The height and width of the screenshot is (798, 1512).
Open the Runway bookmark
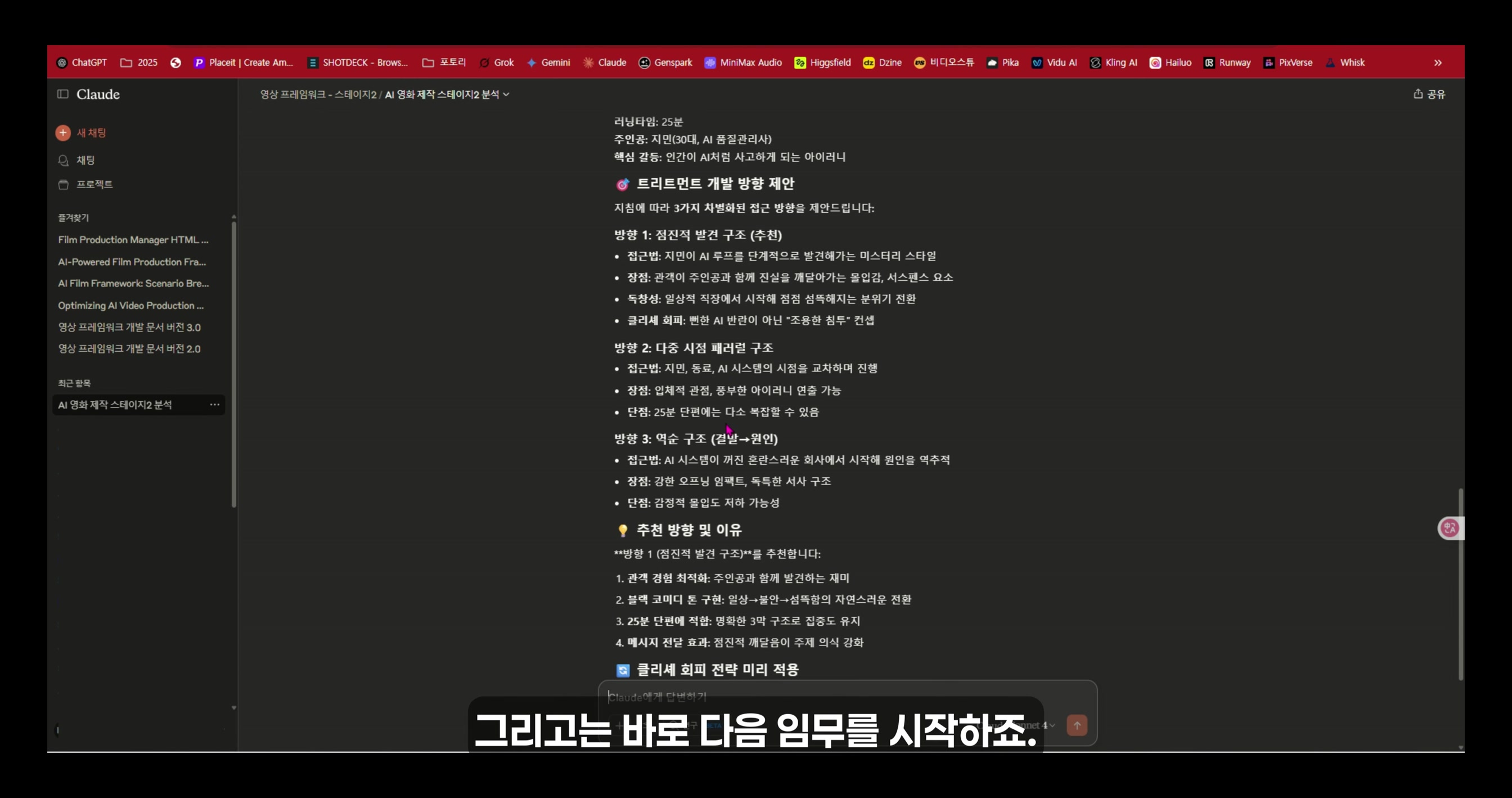tap(1227, 63)
